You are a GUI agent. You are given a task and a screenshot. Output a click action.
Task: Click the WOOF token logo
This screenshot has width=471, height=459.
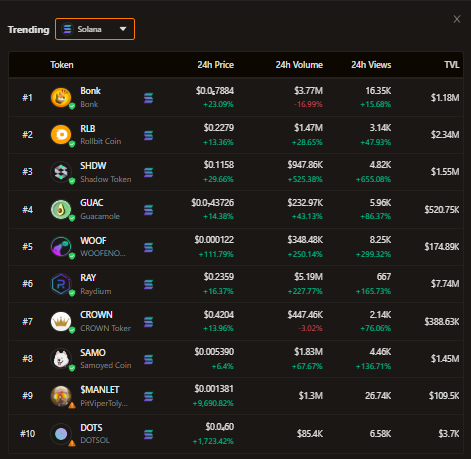[x=61, y=247]
